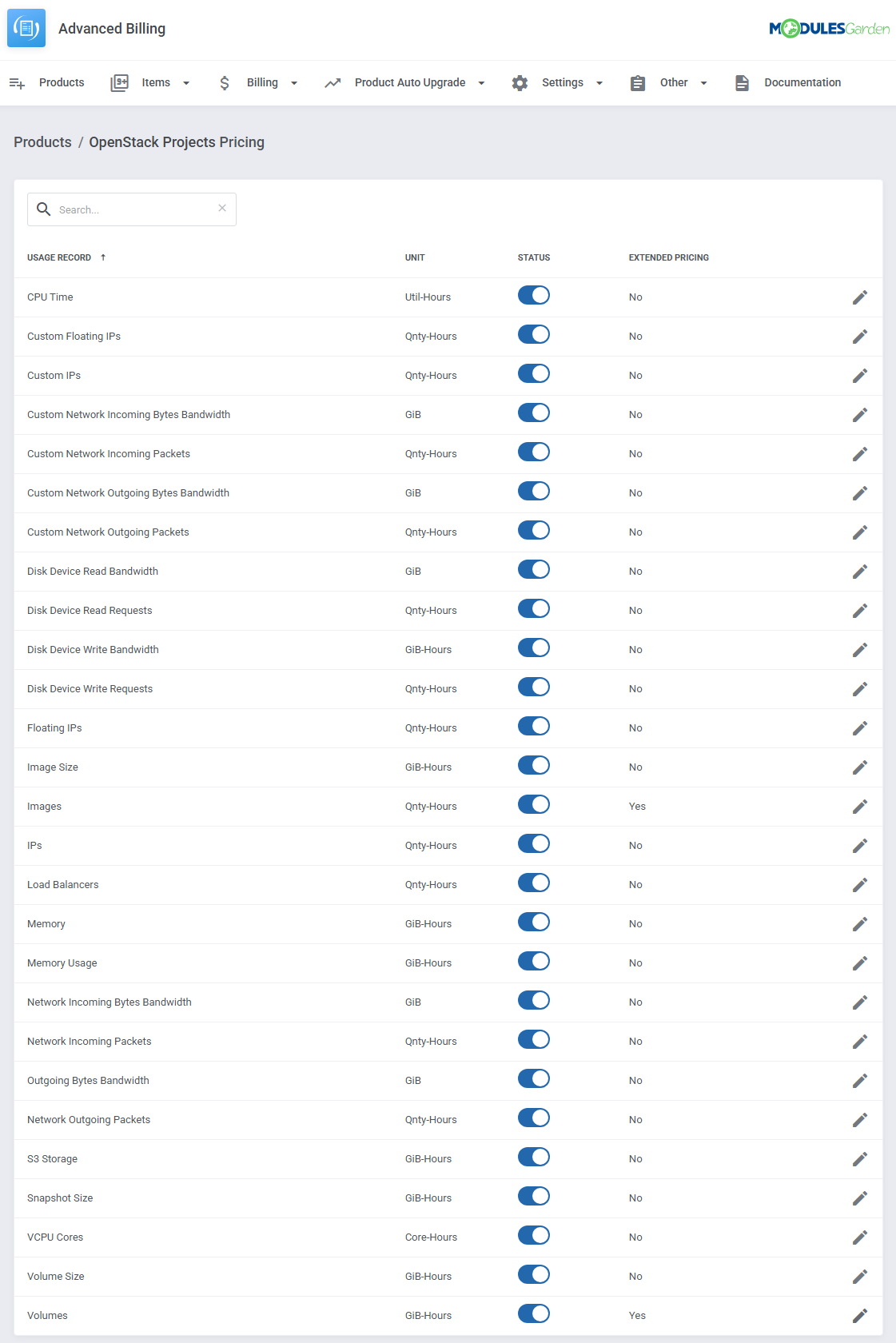Click the Settings gear icon
Screen dimensions: 896x1343
tap(520, 83)
